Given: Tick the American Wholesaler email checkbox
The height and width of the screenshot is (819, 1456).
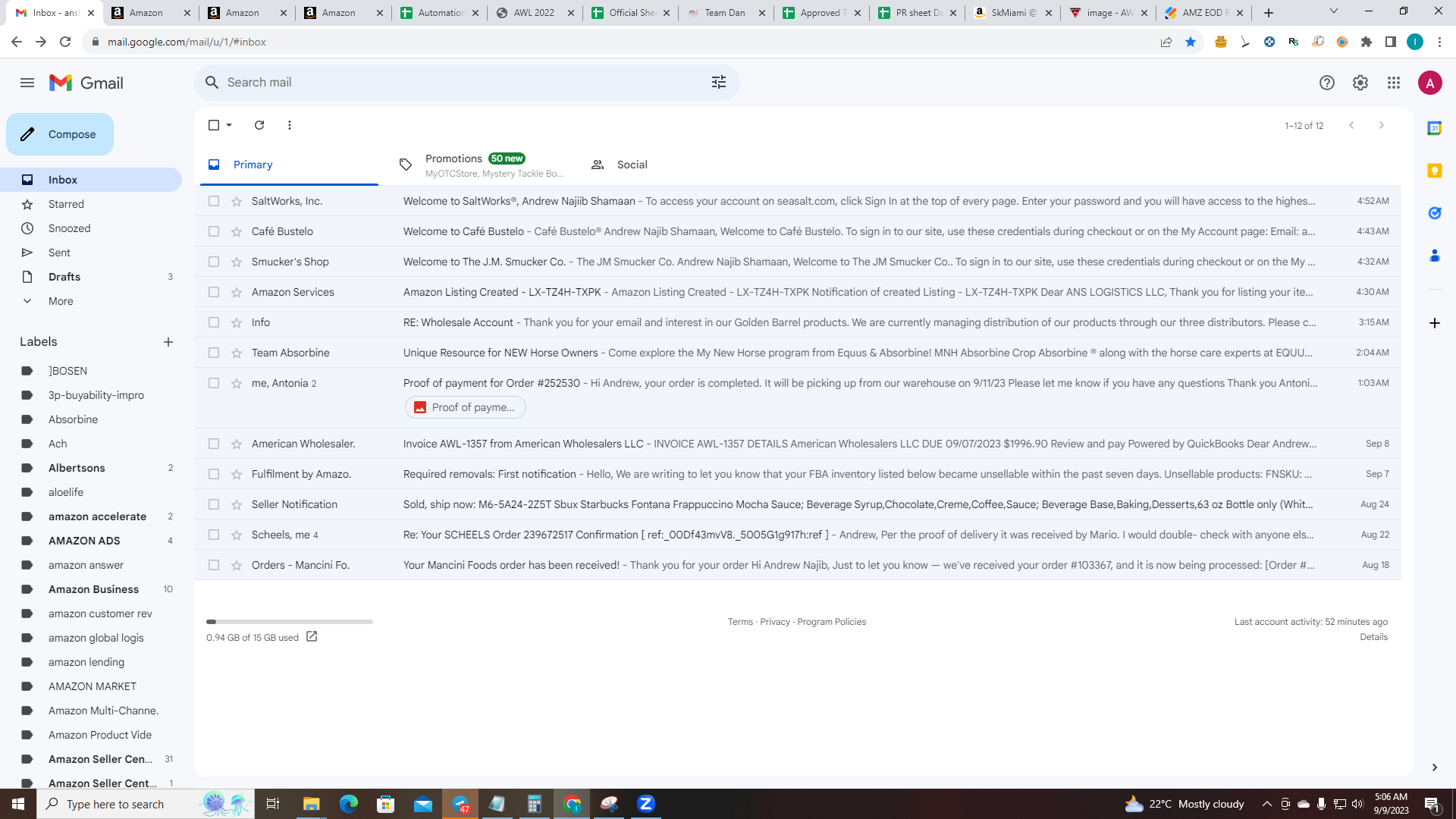Looking at the screenshot, I should 214,444.
